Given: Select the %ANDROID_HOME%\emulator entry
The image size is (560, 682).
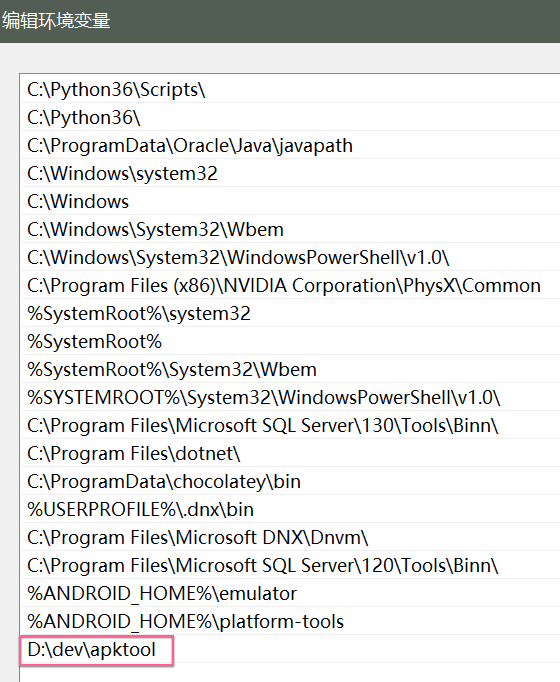Looking at the screenshot, I should pyautogui.click(x=290, y=593).
